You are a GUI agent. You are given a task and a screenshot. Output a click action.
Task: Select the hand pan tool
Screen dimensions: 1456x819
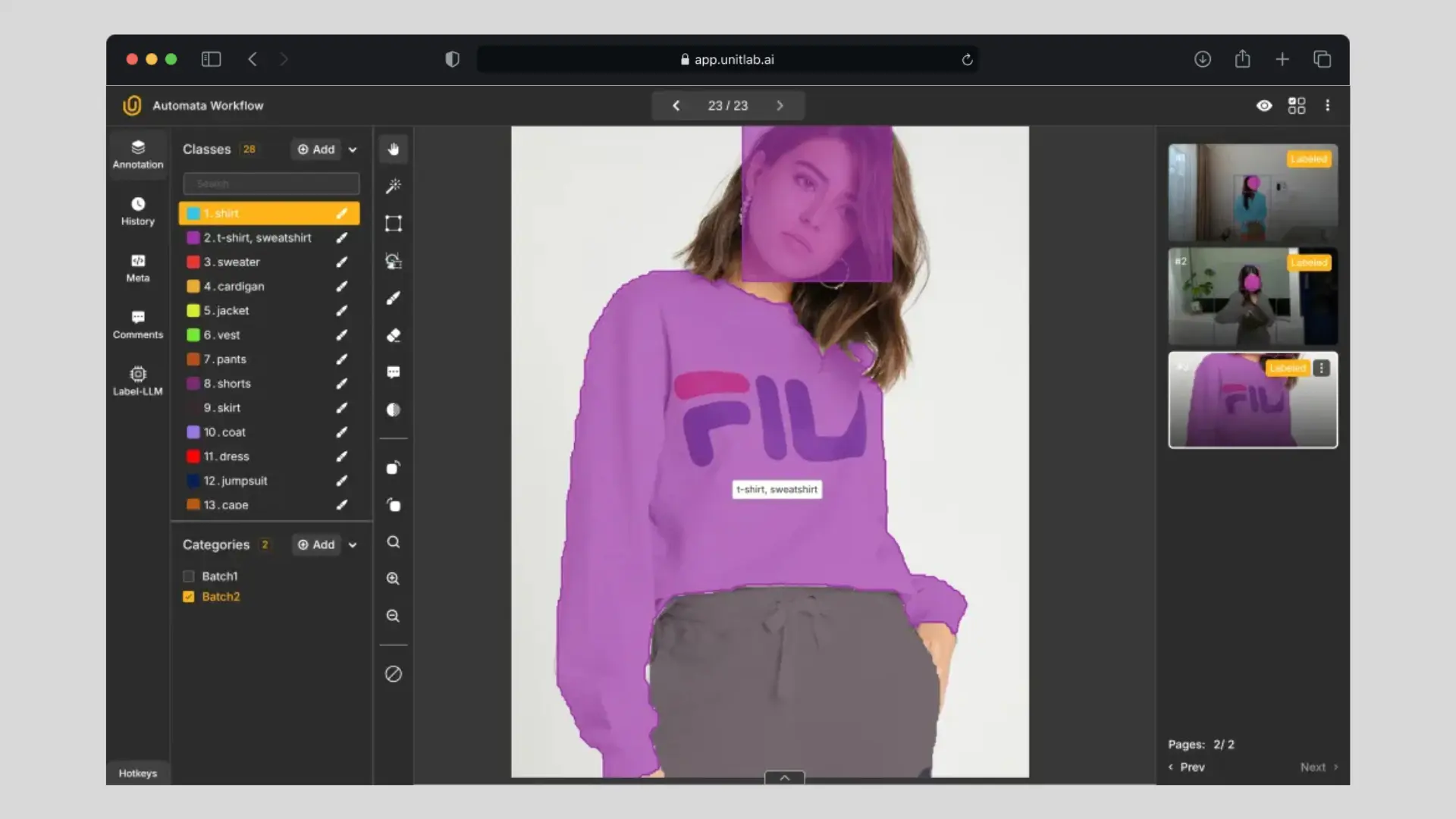[x=393, y=149]
